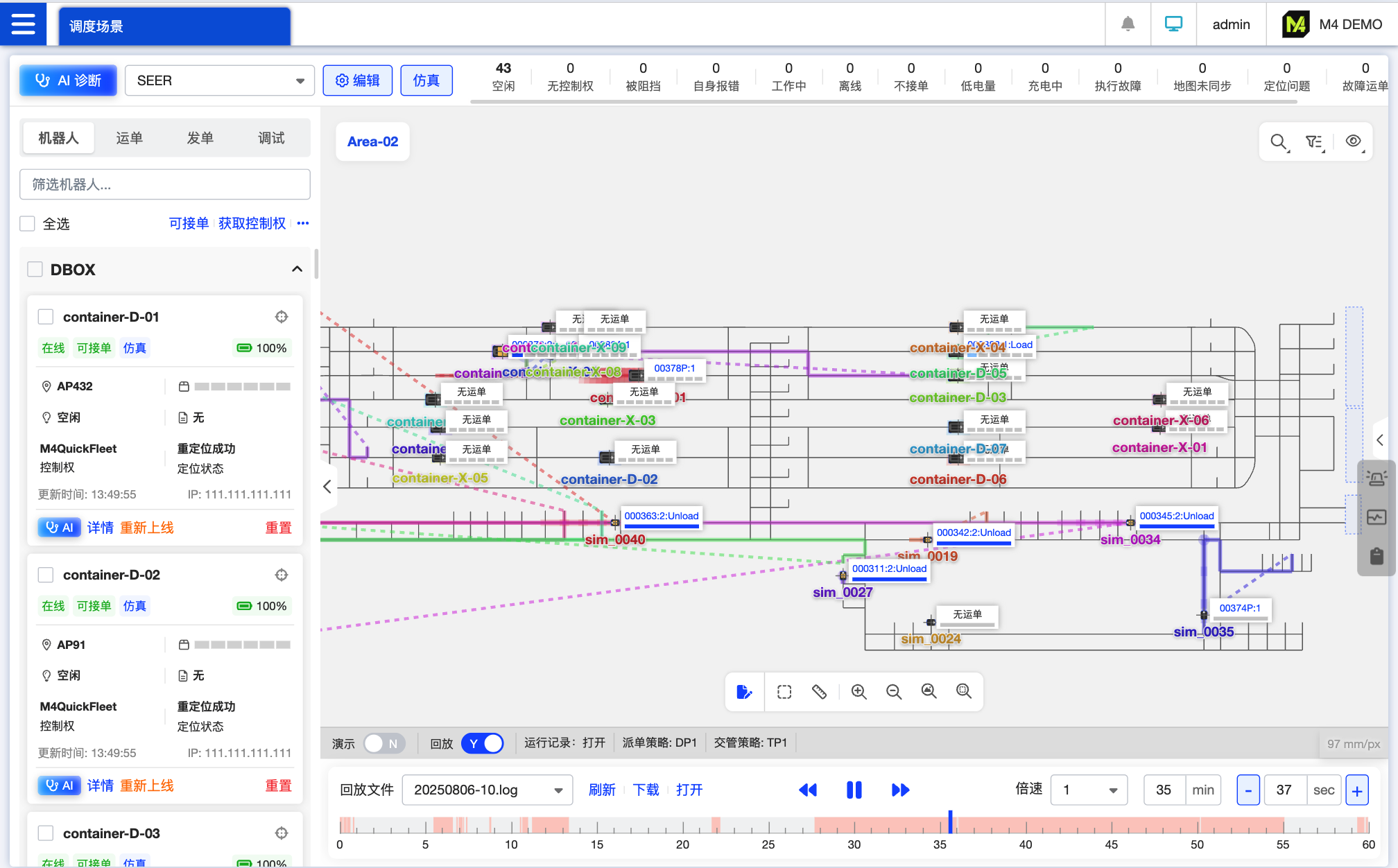The height and width of the screenshot is (868, 1398).
Task: Select the ruler measure tool
Action: point(819,692)
